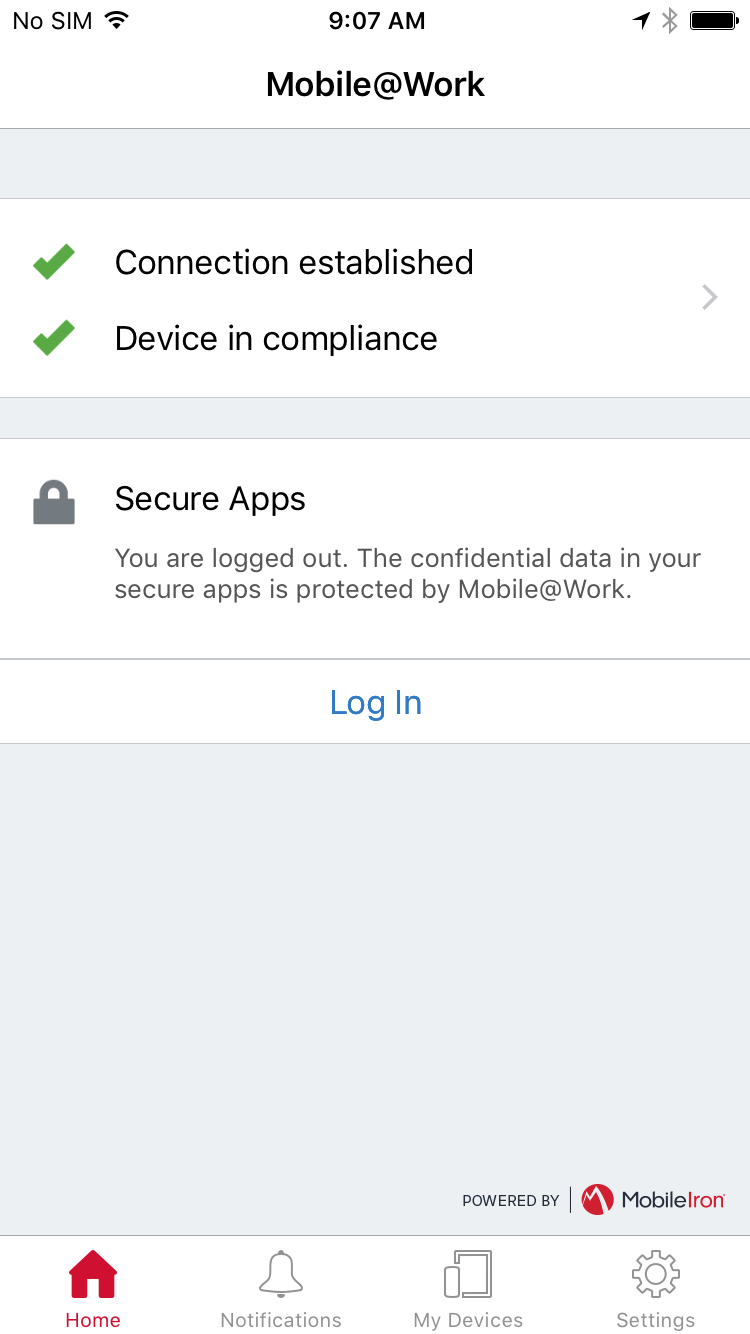The height and width of the screenshot is (1334, 750).
Task: Tap the green checkmark beside Connection established
Action: 54,262
